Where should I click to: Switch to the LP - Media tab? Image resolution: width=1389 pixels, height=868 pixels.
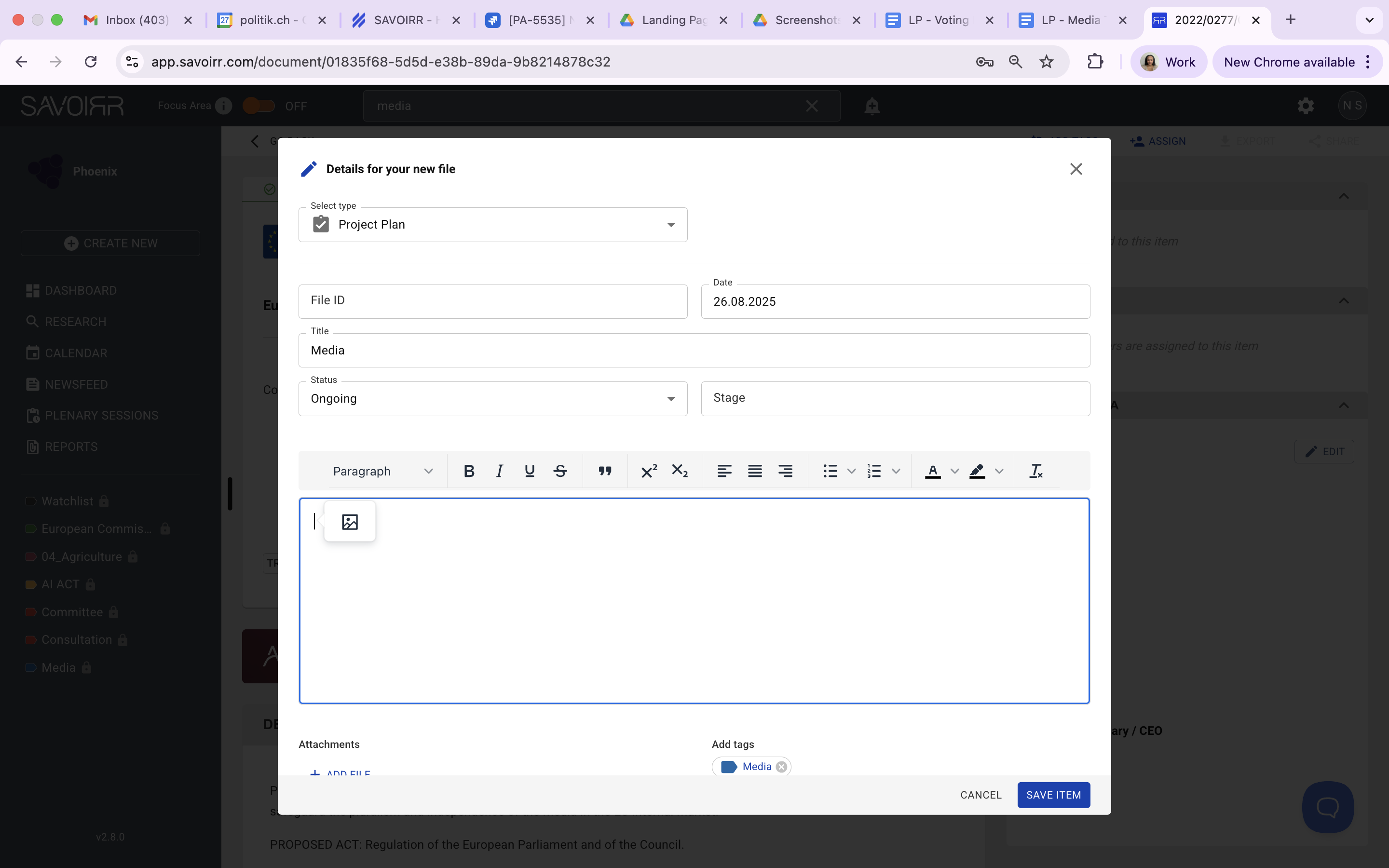pos(1073,20)
